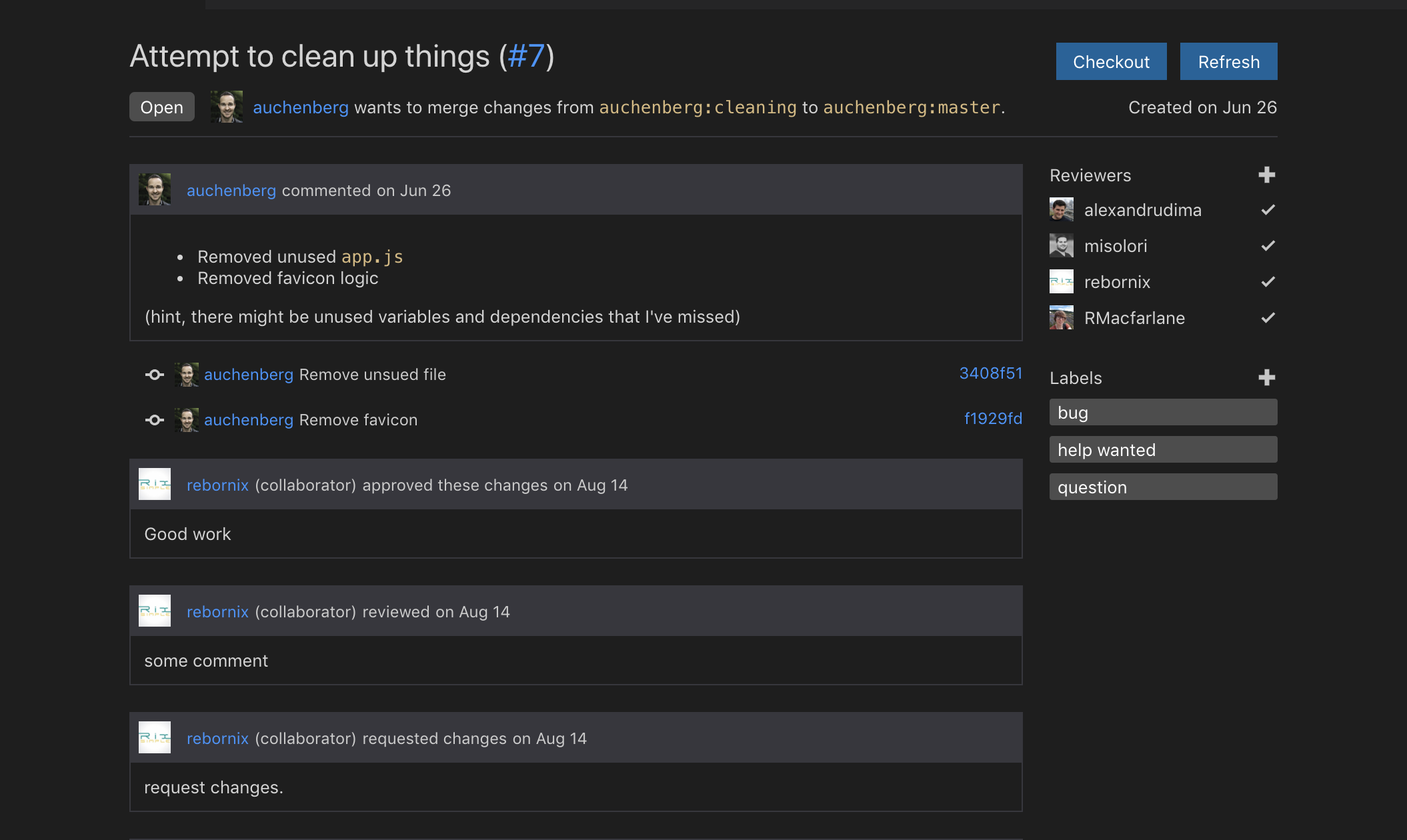
Task: Toggle the checkmark next to RMacfarlane
Action: pos(1268,317)
